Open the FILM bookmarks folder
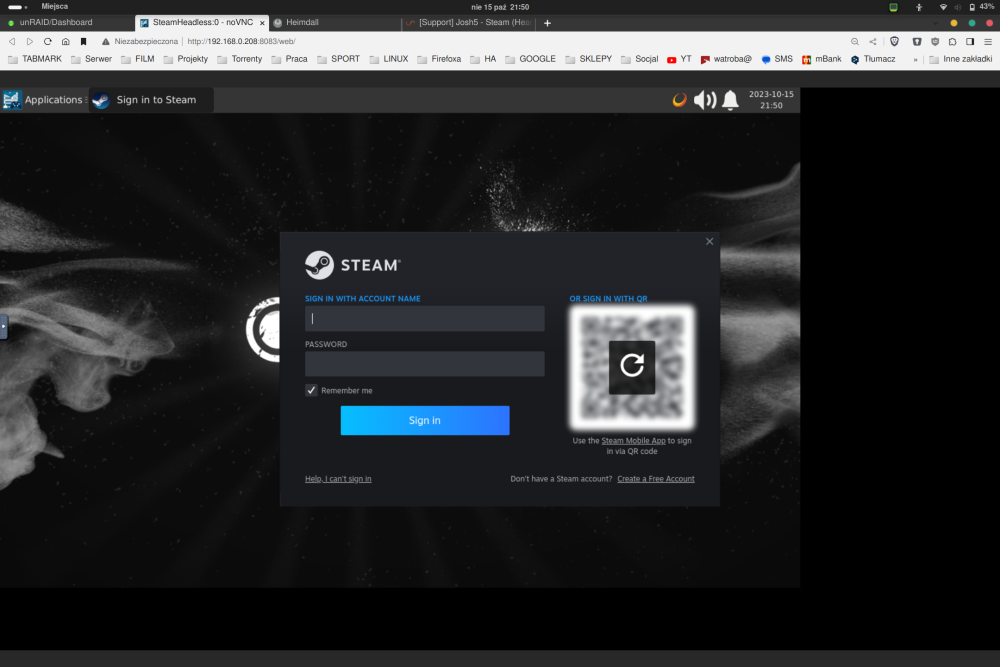Image resolution: width=1000 pixels, height=667 pixels. click(138, 59)
